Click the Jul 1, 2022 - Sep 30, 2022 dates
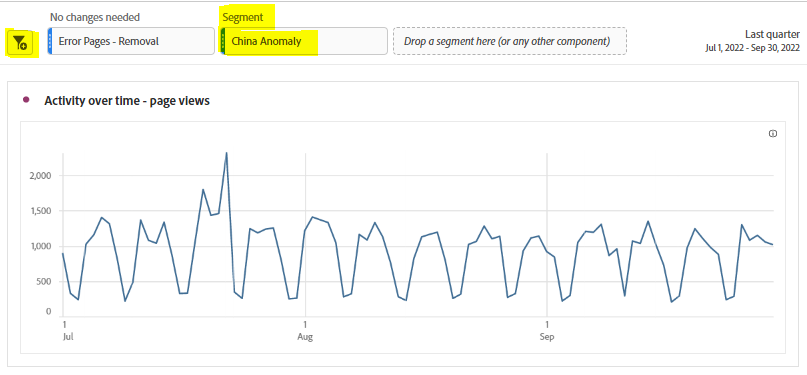807x375 pixels. 752,48
